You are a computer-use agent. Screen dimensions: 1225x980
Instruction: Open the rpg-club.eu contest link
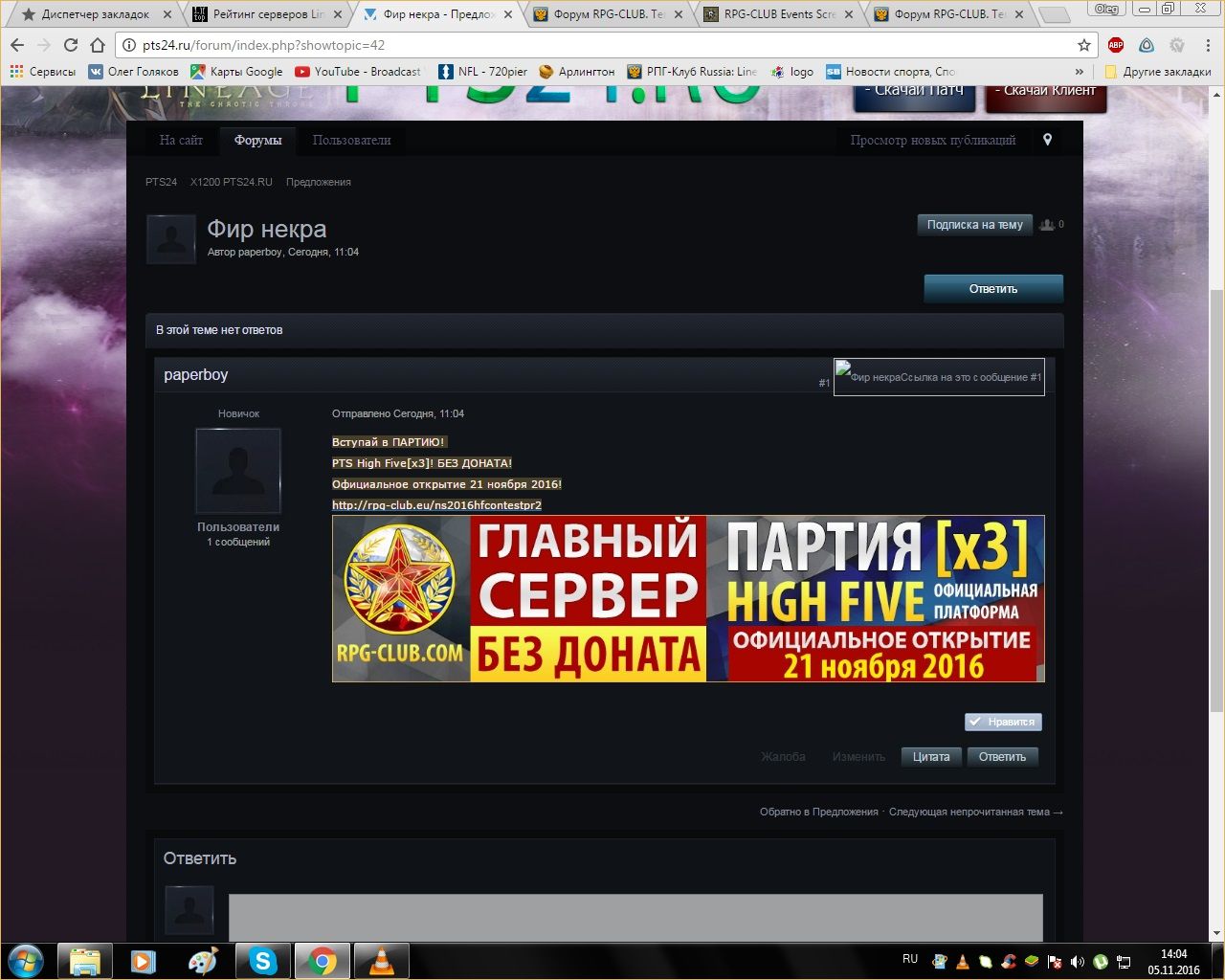[x=436, y=505]
